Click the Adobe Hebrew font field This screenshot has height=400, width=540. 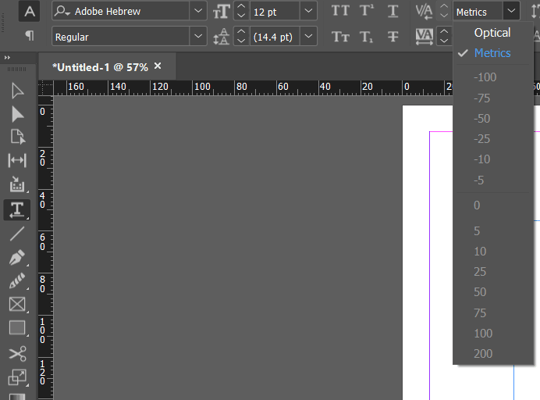tap(121, 11)
